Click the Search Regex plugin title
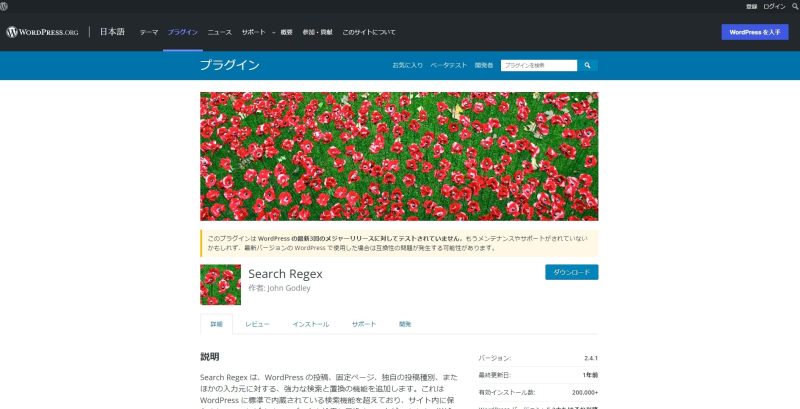This screenshot has width=800, height=409. 285,274
